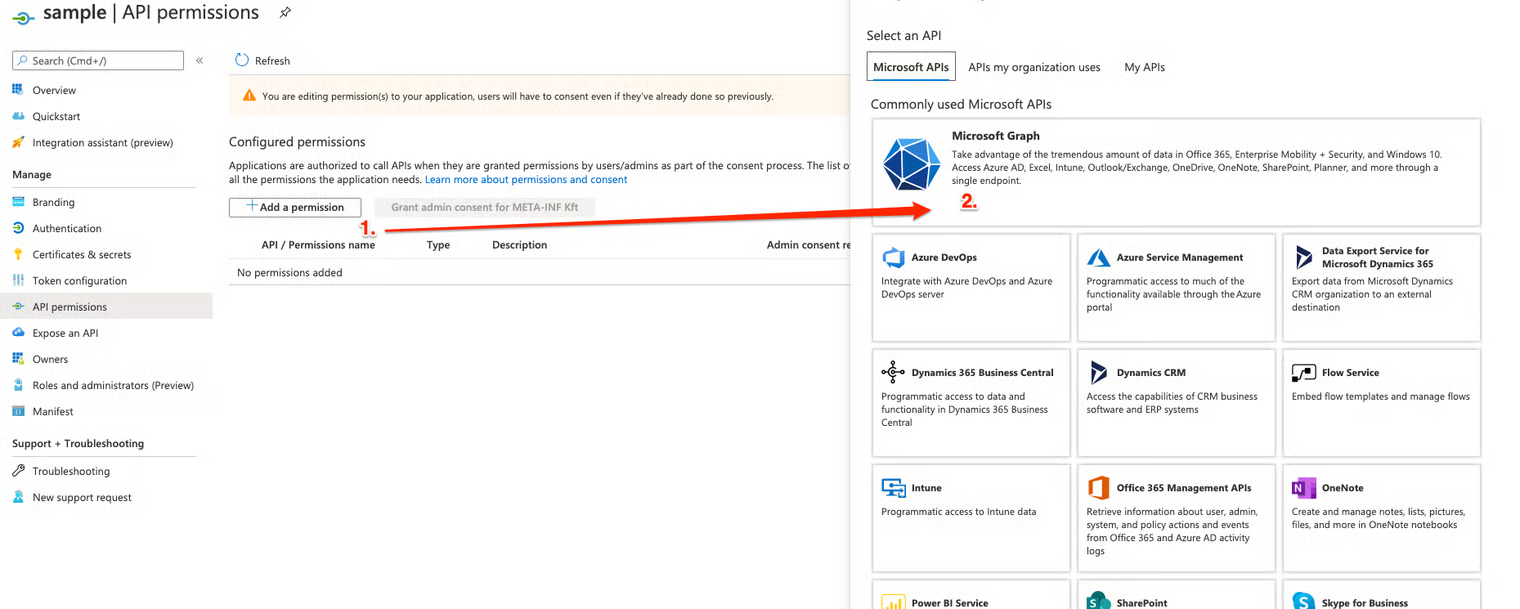The height and width of the screenshot is (609, 1520).
Task: Select the Intune API tile
Action: coord(970,517)
